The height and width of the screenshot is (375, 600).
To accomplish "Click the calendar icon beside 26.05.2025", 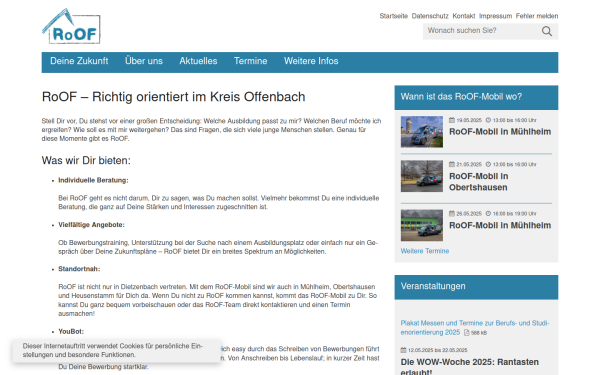I will pos(452,214).
